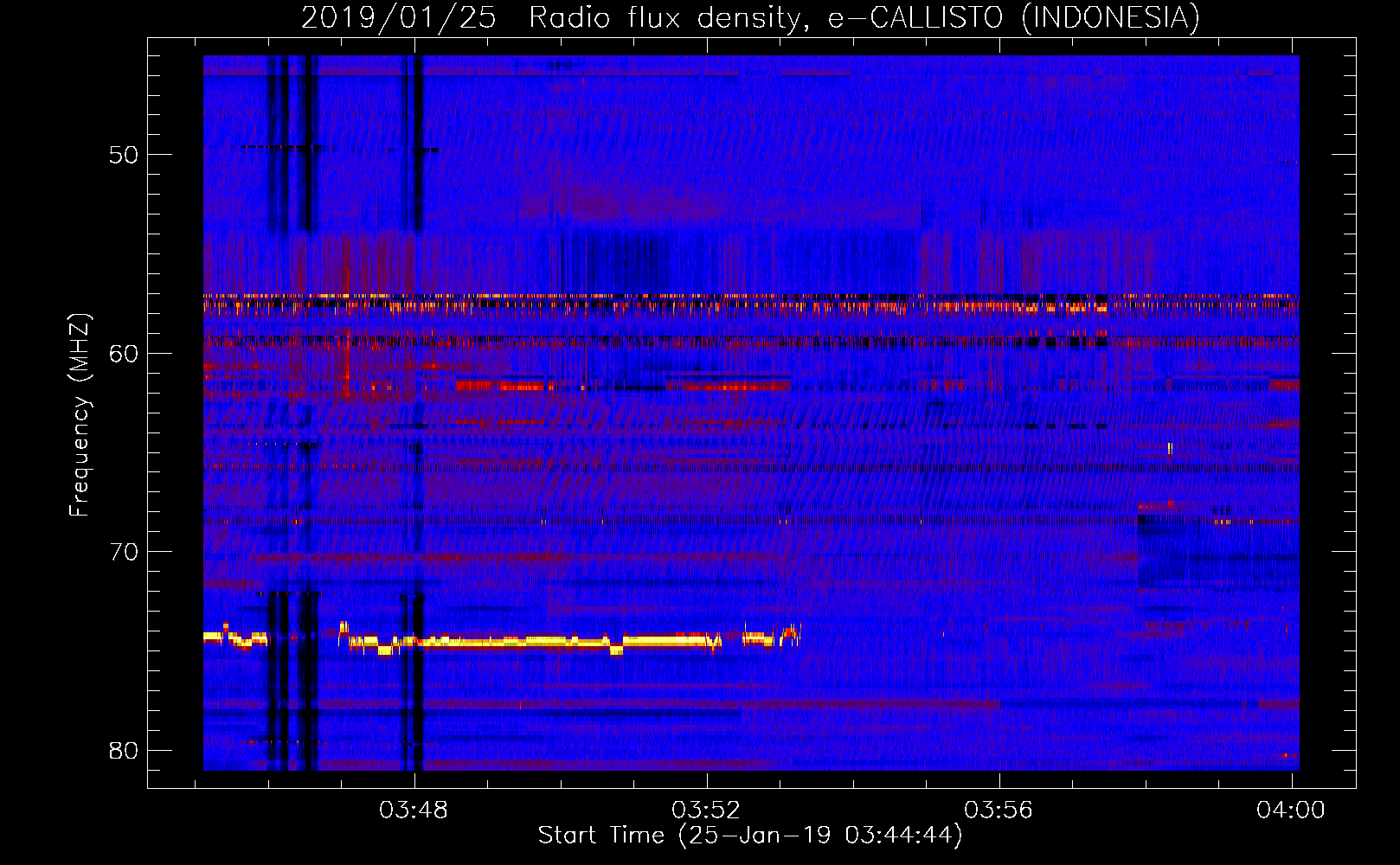This screenshot has width=1400, height=865.
Task: Click the 03:56 time tick label
Action: (x=999, y=810)
